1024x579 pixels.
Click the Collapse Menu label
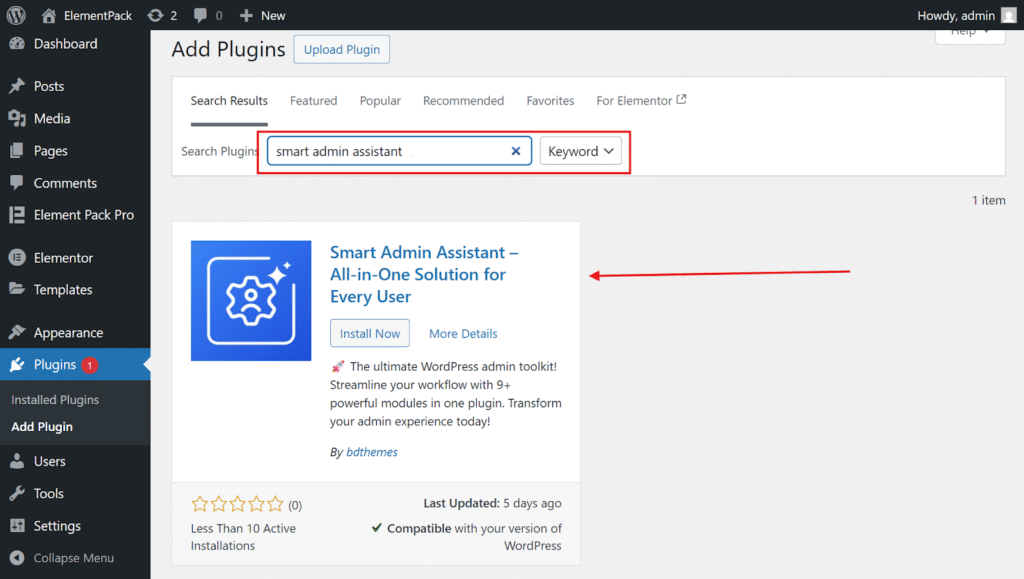74,557
